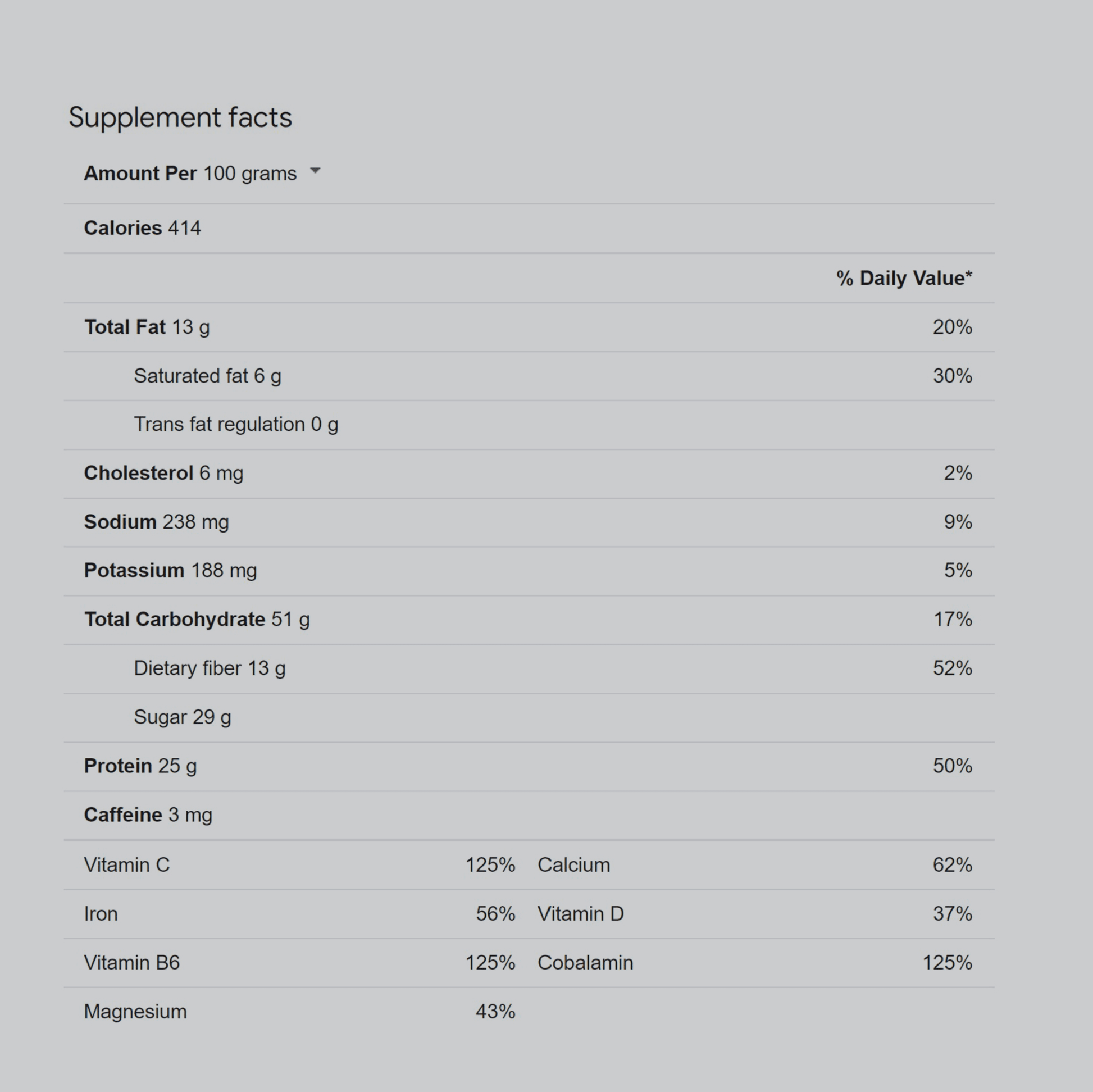1093x1092 pixels.
Task: Click the Supplement facts heading
Action: point(180,118)
